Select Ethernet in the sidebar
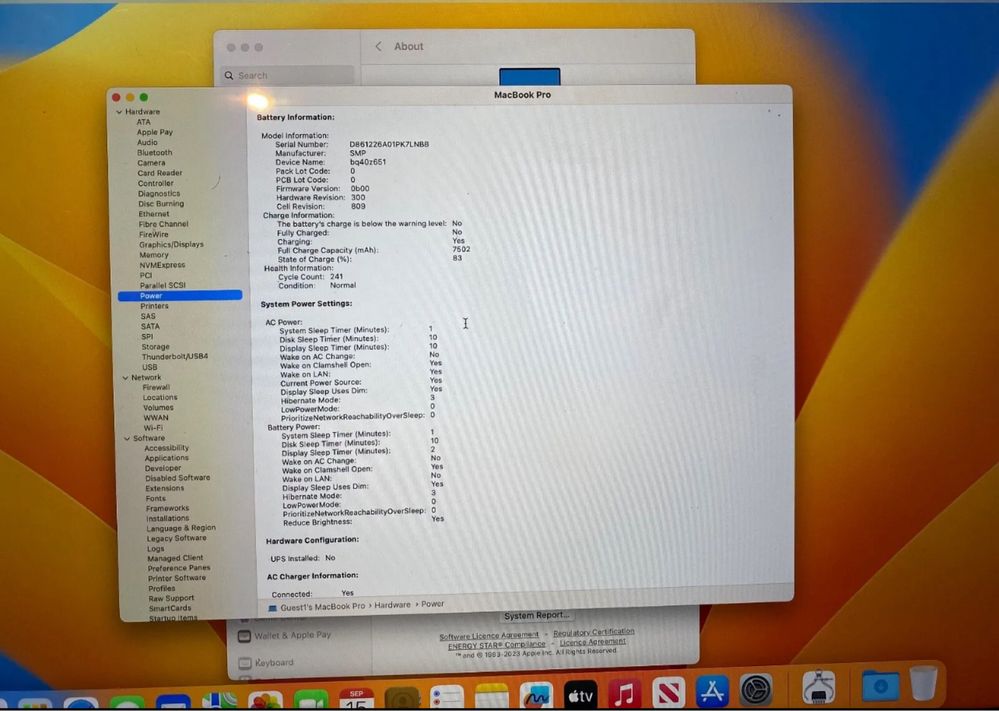999x711 pixels. pos(154,214)
